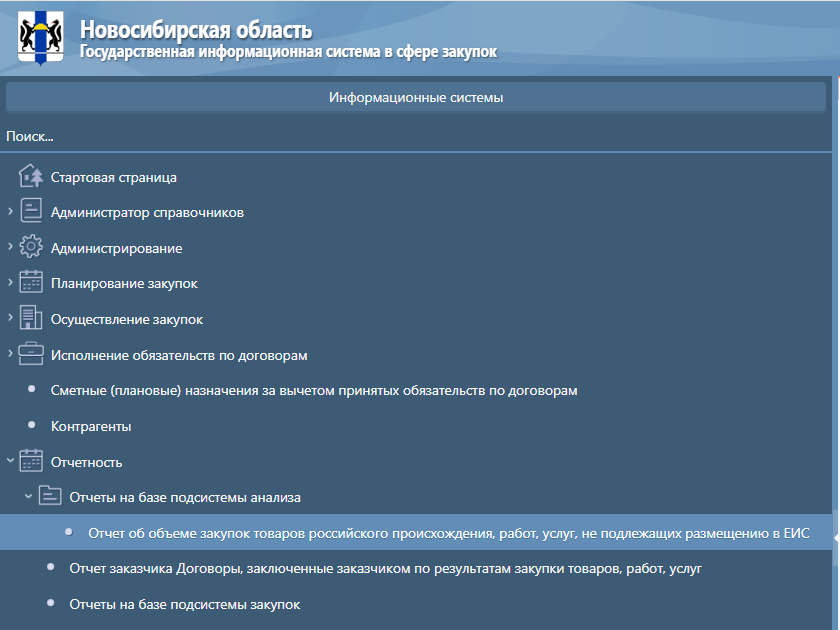This screenshot has width=840, height=630.
Task: Open the Контрагенты menu item
Action: (x=91, y=427)
